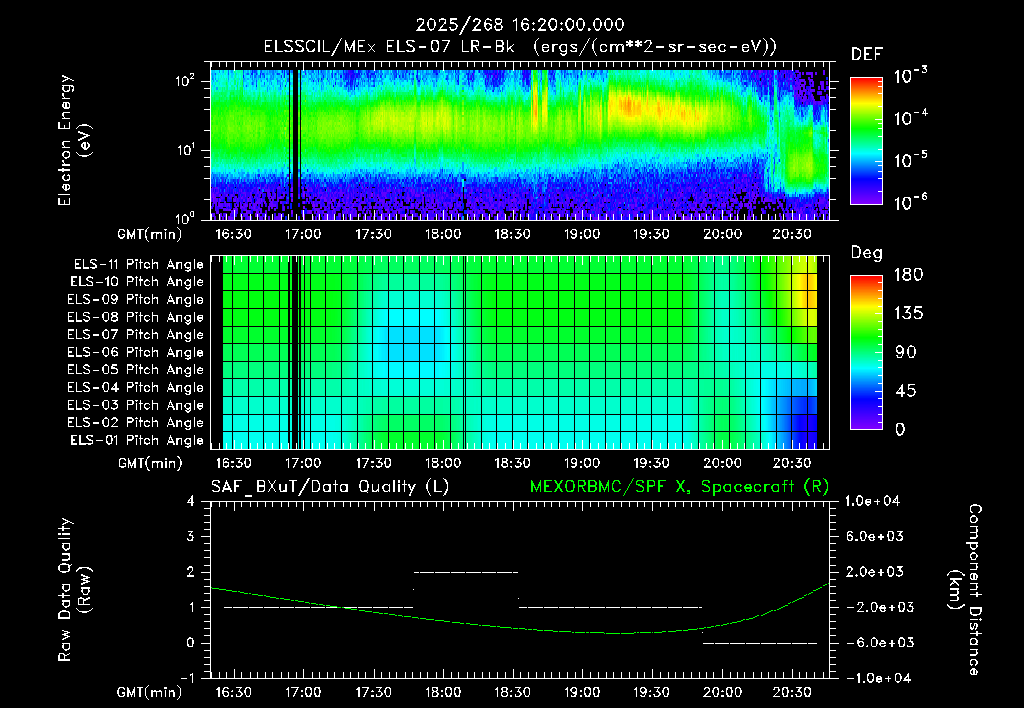Image resolution: width=1024 pixels, height=708 pixels.
Task: Click the Electron Energy (eV) axis label
Action: point(75,140)
